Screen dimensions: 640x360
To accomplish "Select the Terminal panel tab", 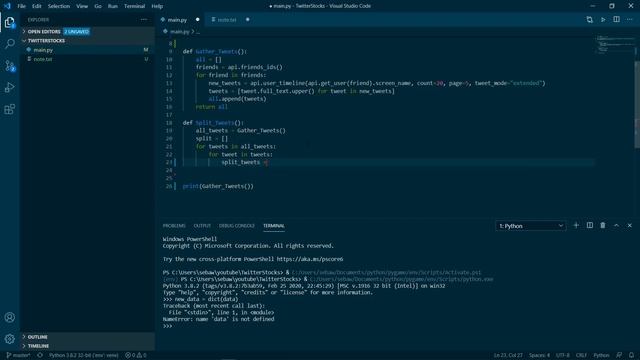I will (274, 226).
